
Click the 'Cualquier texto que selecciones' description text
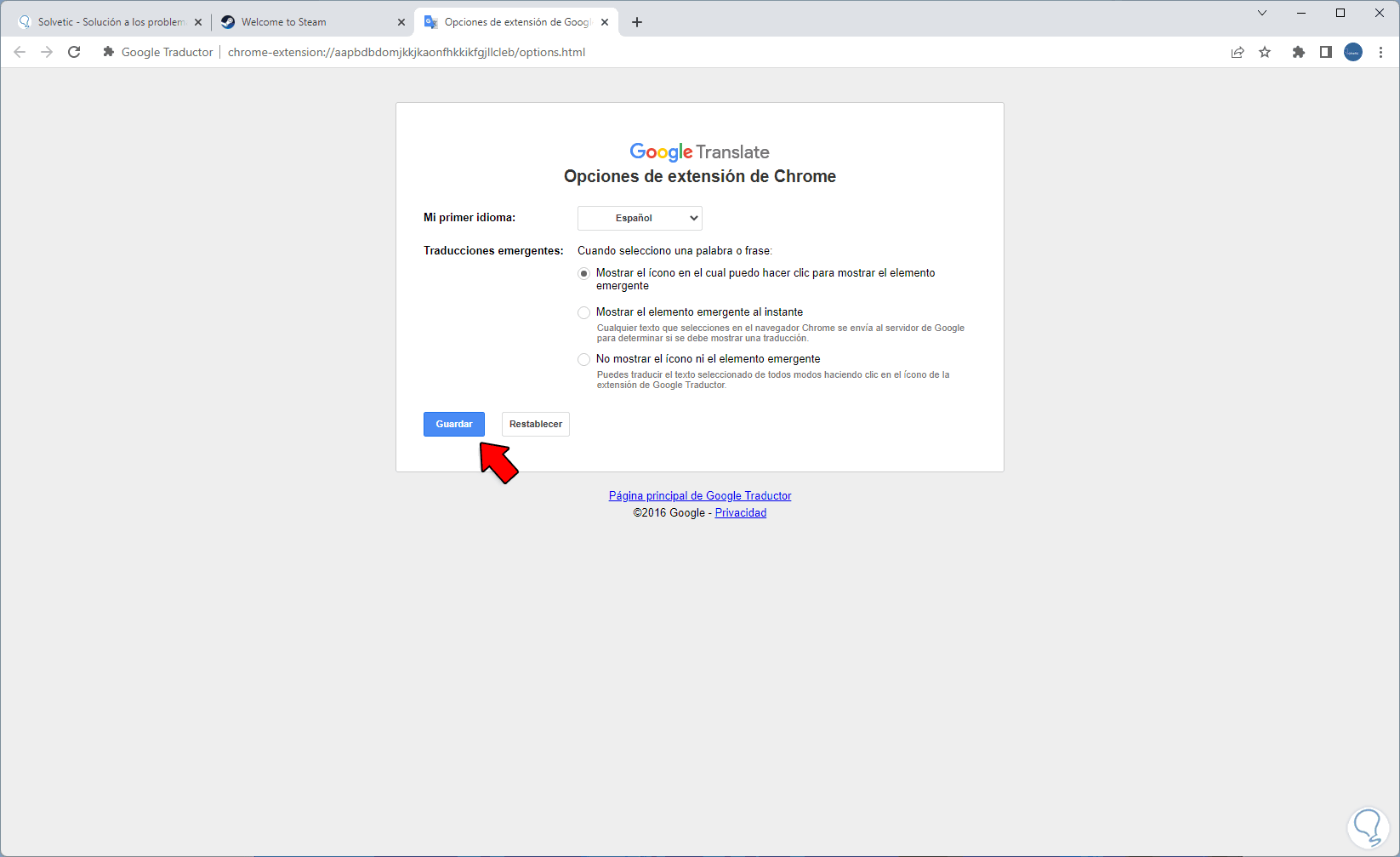point(781,333)
